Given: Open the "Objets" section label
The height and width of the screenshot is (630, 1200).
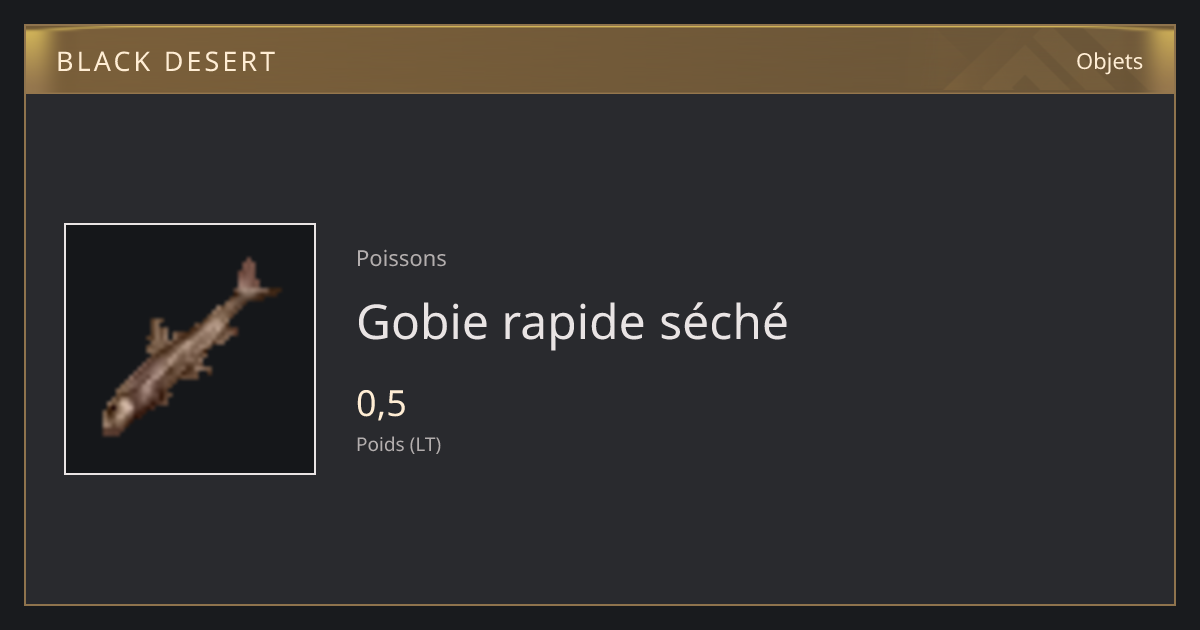Looking at the screenshot, I should tap(1109, 61).
